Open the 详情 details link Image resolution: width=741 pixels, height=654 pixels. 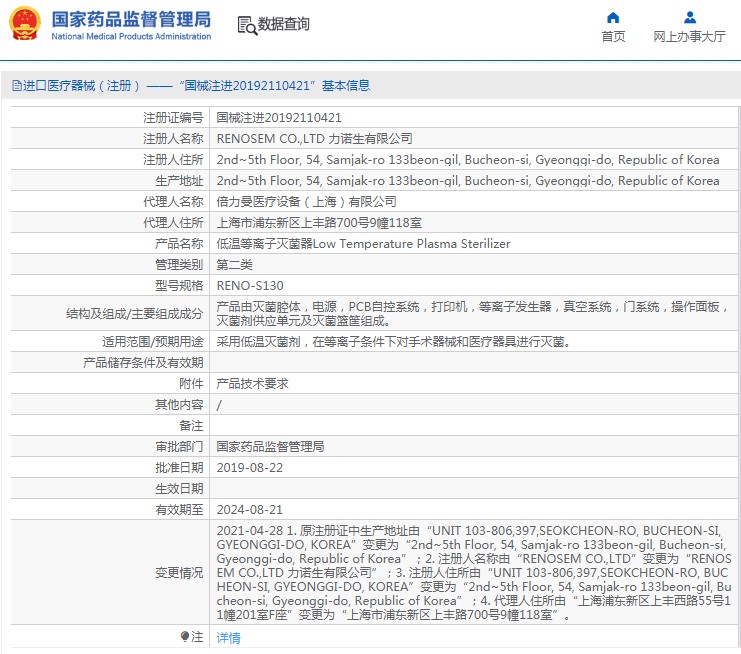228,637
